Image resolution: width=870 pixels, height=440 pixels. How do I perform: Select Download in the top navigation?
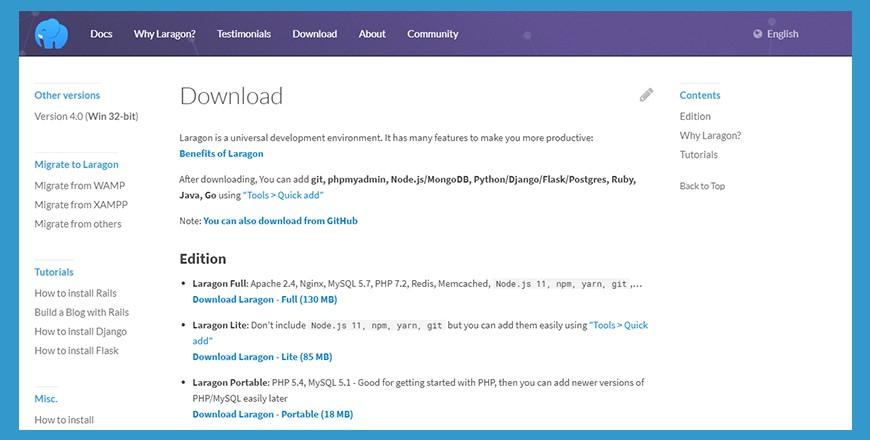pyautogui.click(x=315, y=34)
